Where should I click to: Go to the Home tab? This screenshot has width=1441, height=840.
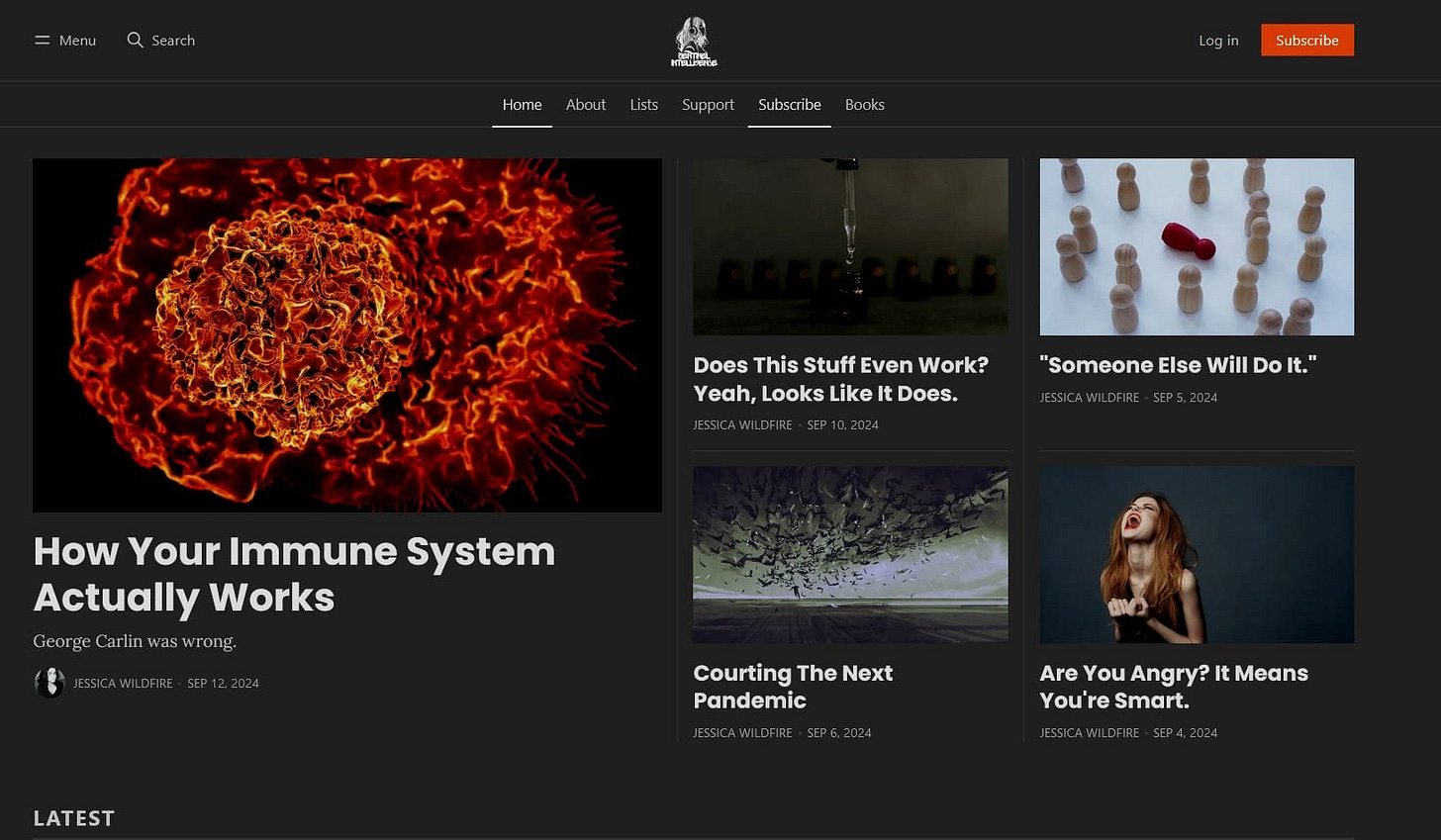[522, 105]
